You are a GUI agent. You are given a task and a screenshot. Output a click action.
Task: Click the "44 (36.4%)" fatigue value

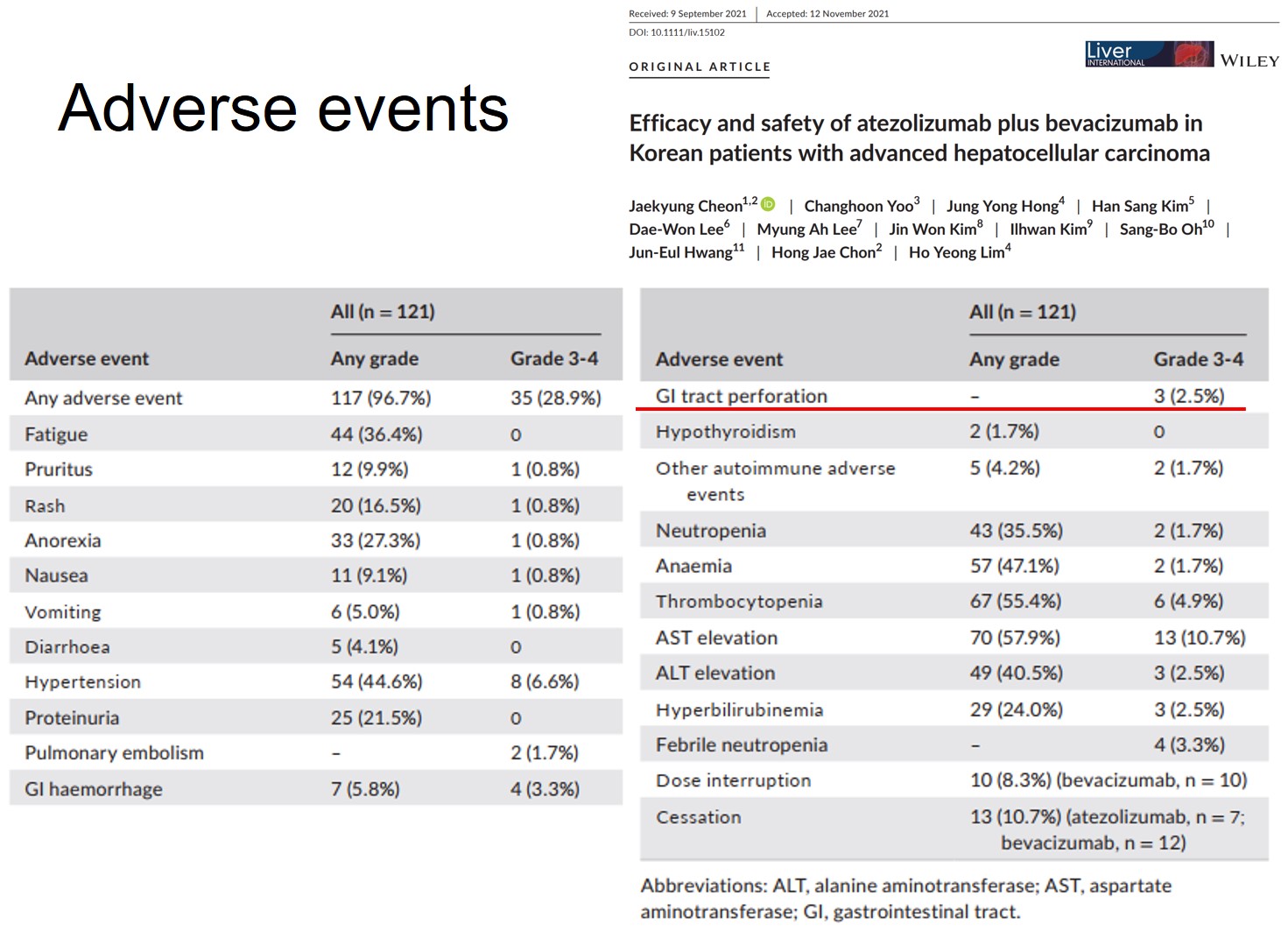point(377,434)
